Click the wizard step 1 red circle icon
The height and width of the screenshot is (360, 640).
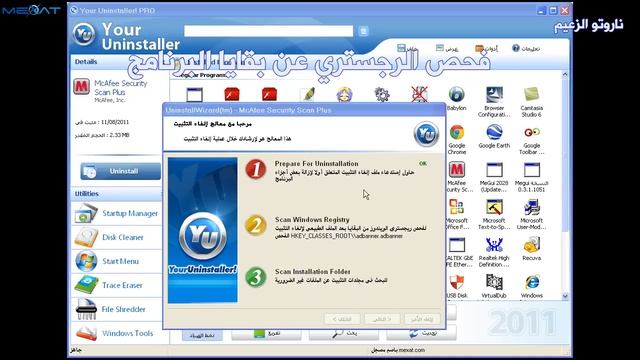tap(256, 169)
